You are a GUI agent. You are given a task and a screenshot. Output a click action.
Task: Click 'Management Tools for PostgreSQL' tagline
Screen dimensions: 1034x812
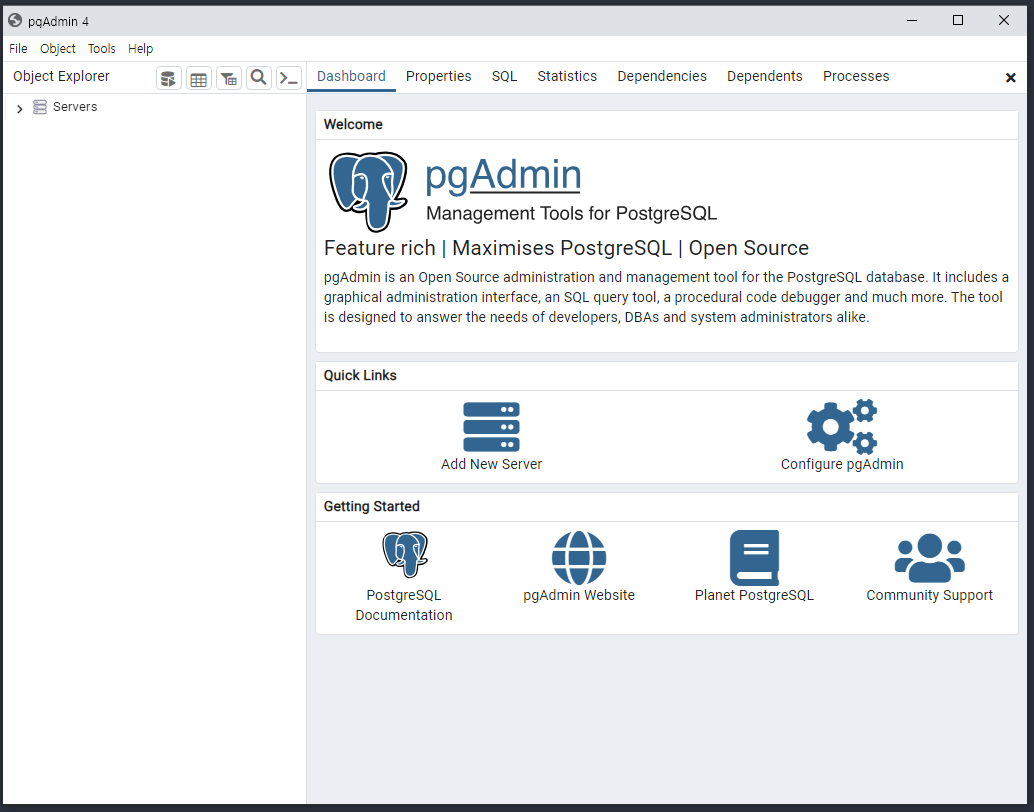click(571, 214)
